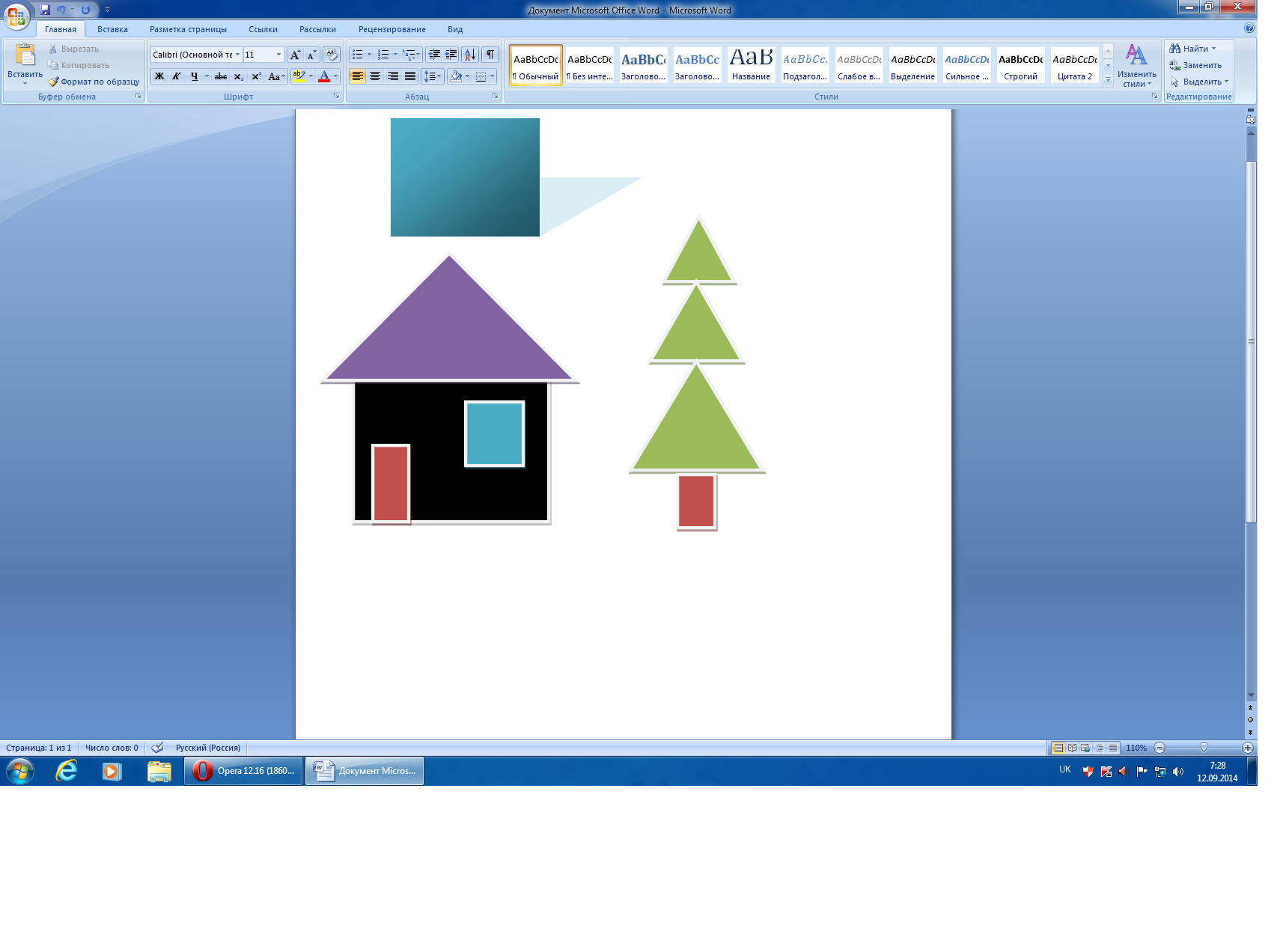
Task: Save the document via quick access toolbar
Action: 45,10
